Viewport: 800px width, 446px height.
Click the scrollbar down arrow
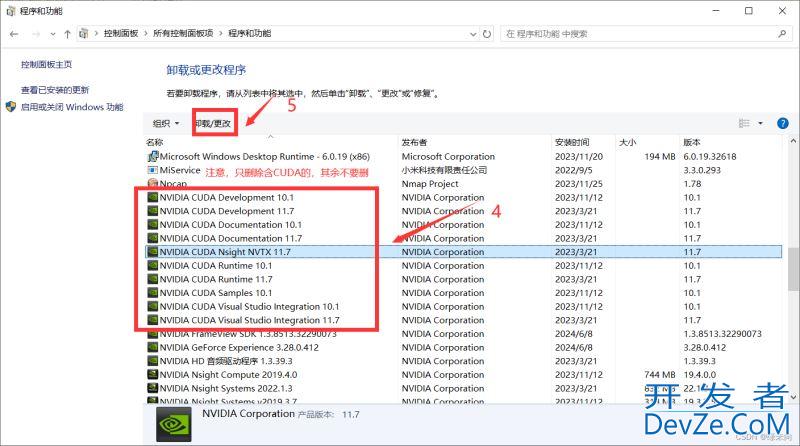coord(793,397)
